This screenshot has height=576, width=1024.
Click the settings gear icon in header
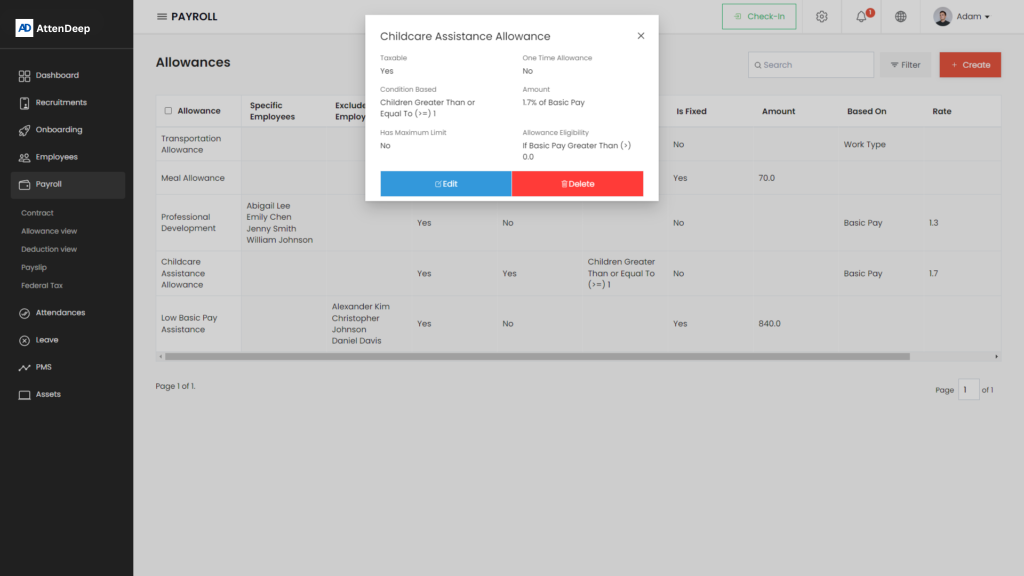tap(821, 17)
